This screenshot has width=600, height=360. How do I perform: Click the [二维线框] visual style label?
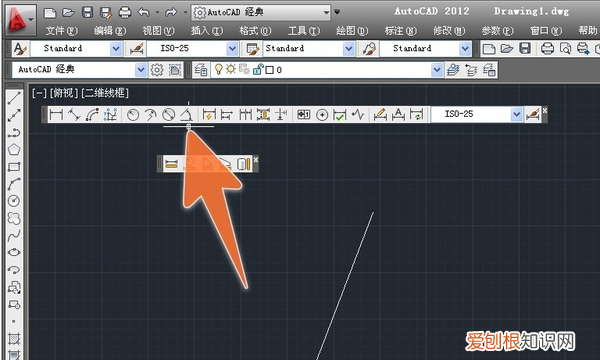click(105, 93)
